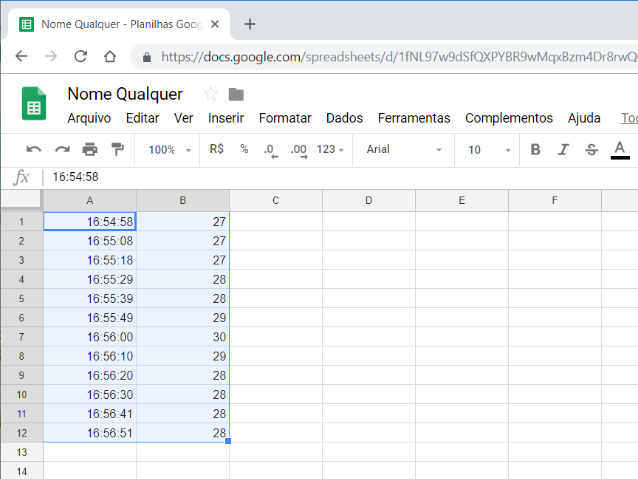Click the Undo arrow in toolbar
Screen dimensions: 638x479
tap(34, 149)
